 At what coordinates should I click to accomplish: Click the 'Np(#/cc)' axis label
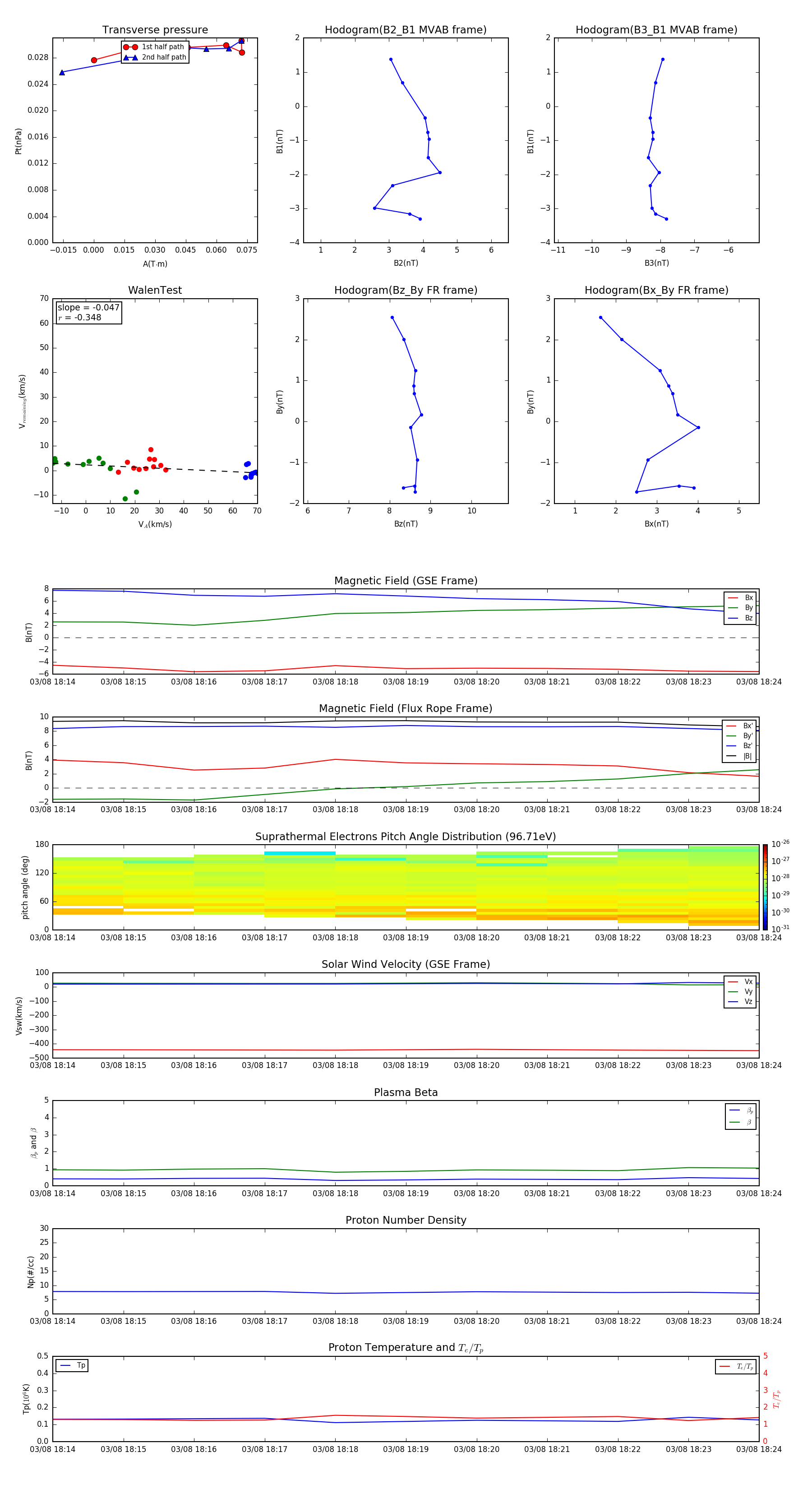coord(31,1272)
